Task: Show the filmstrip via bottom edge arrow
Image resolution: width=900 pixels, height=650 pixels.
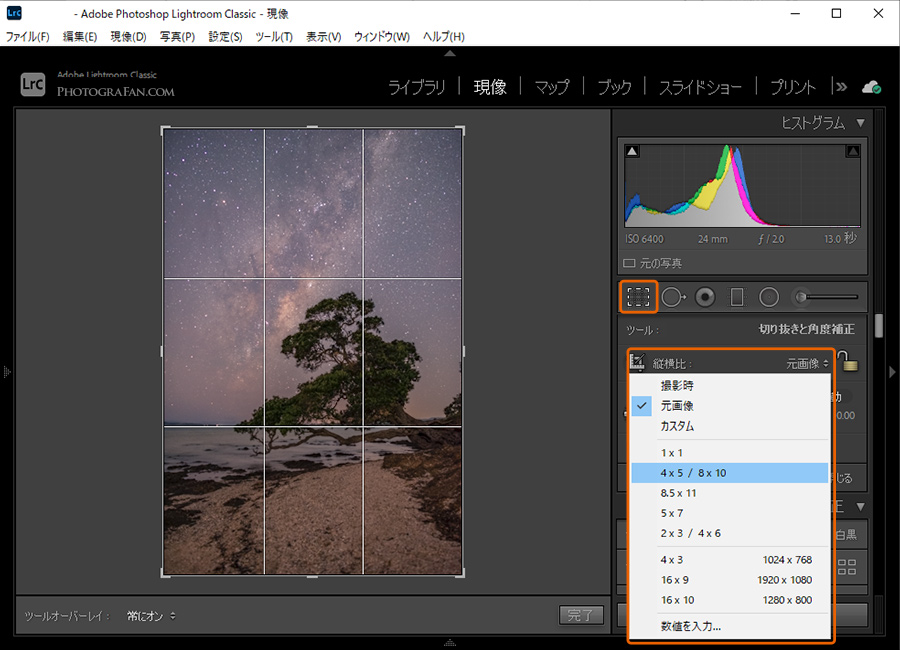Action: [450, 643]
